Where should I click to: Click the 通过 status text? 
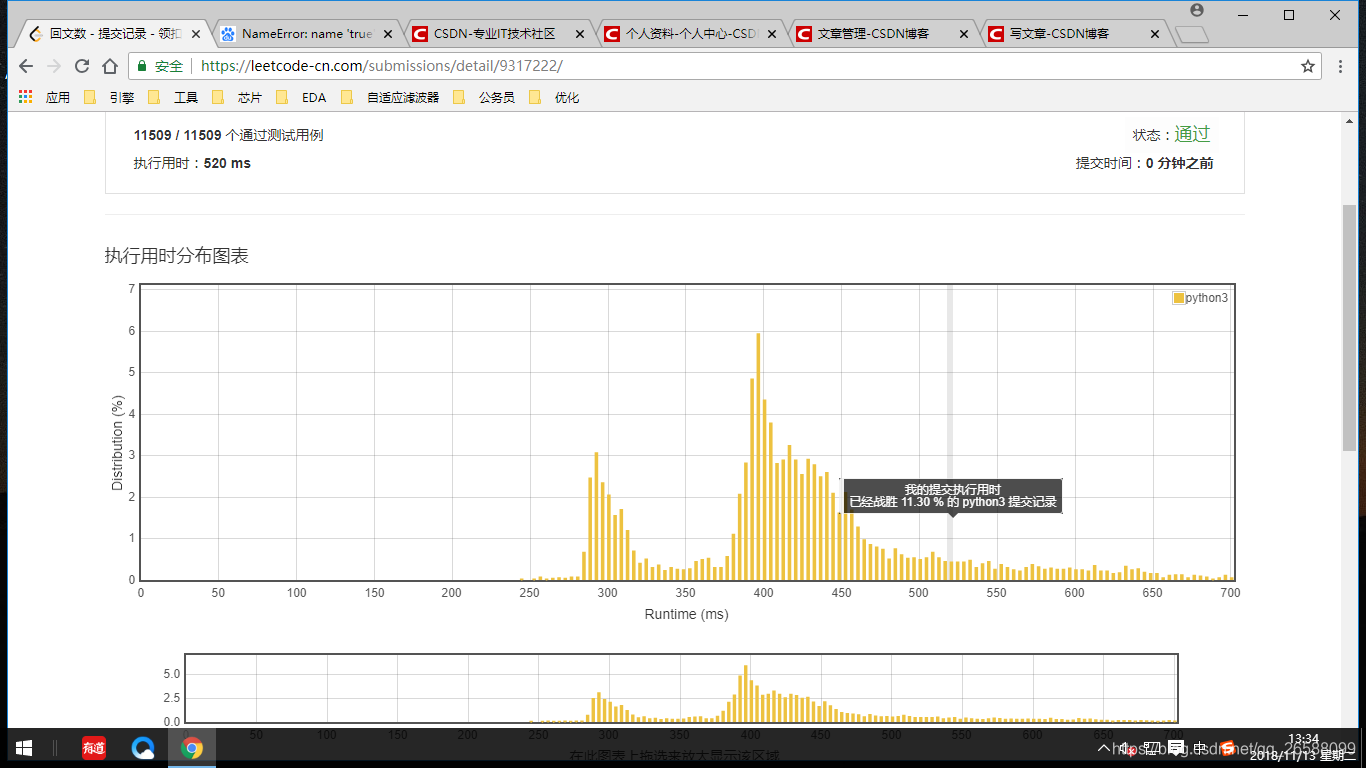point(1192,134)
